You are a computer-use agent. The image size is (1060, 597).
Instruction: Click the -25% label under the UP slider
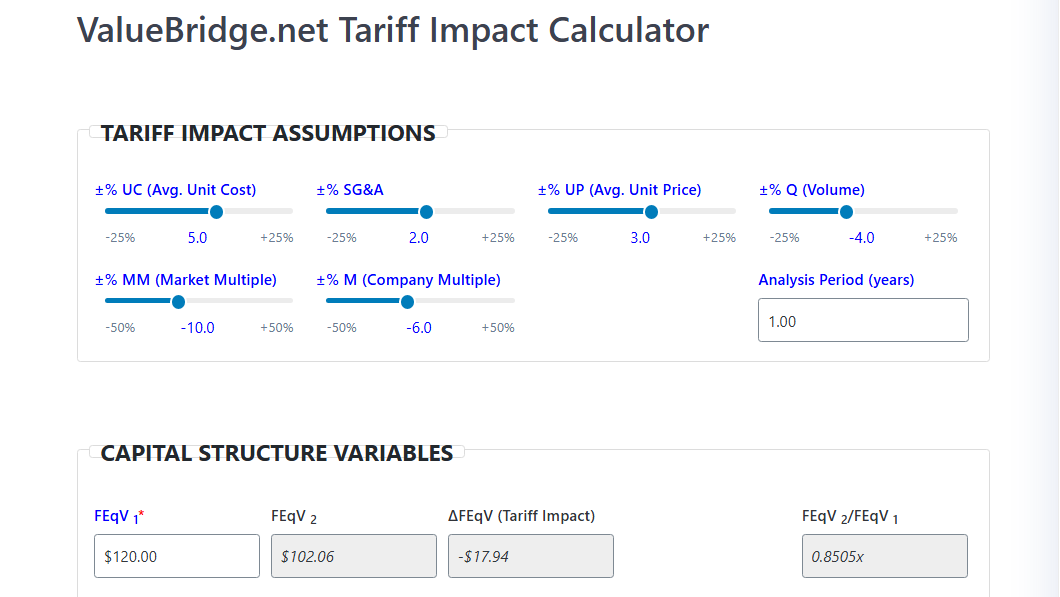click(562, 238)
